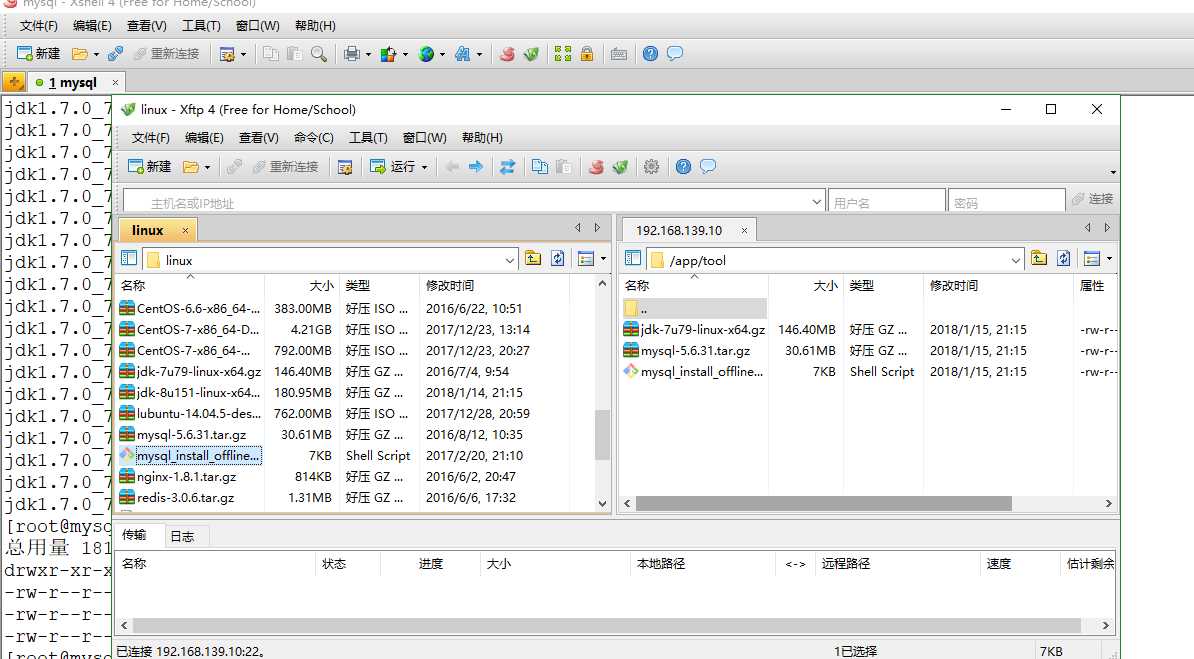
Task: Click the username input field
Action: click(x=886, y=202)
